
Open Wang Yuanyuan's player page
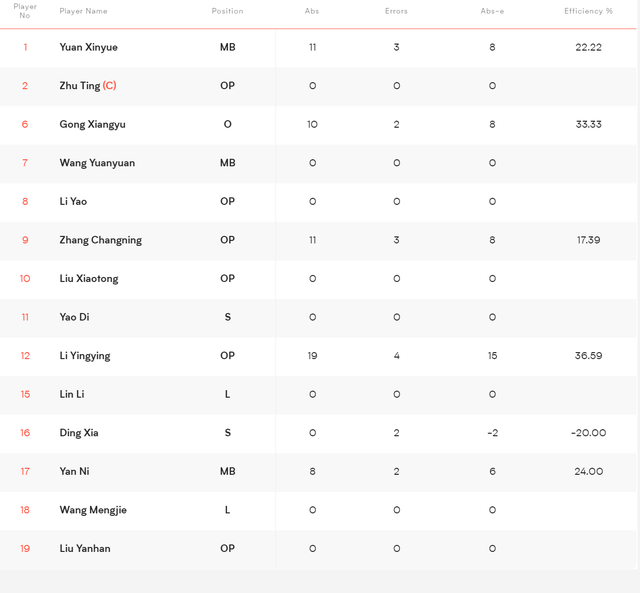point(97,163)
